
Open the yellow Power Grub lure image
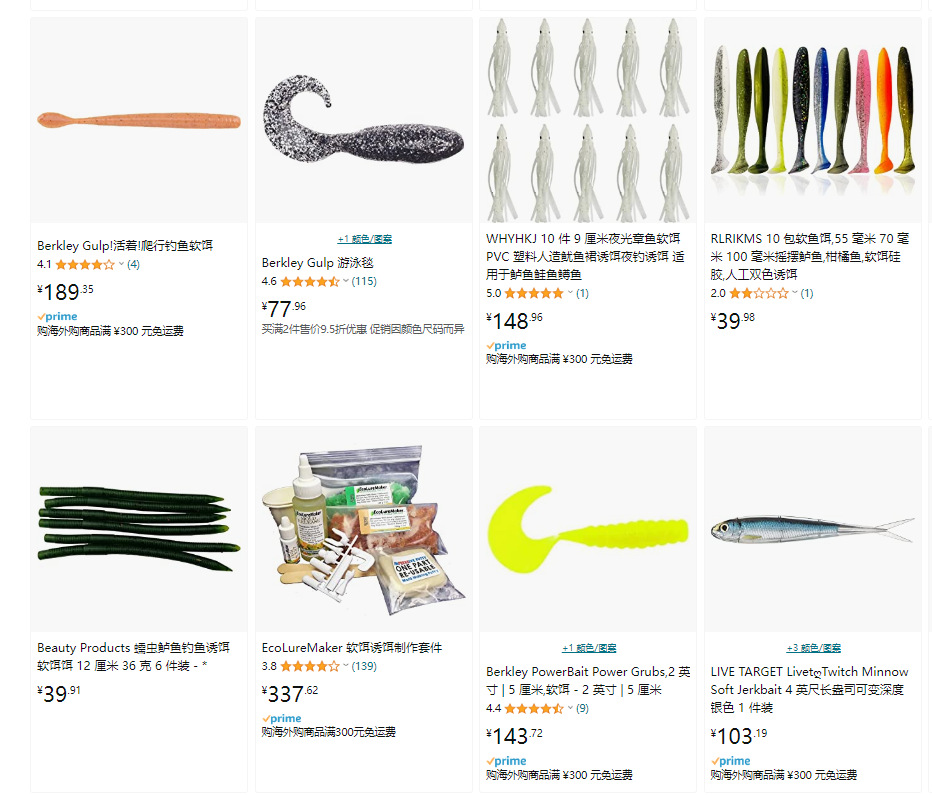[588, 529]
